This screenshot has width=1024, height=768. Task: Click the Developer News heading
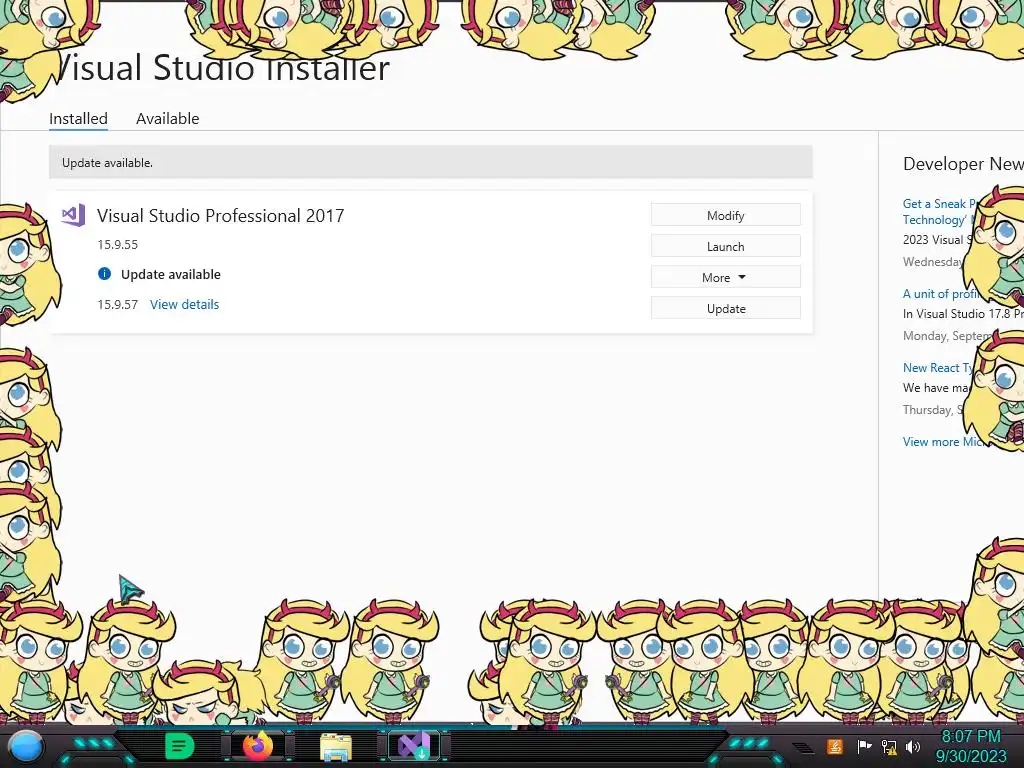click(x=963, y=164)
